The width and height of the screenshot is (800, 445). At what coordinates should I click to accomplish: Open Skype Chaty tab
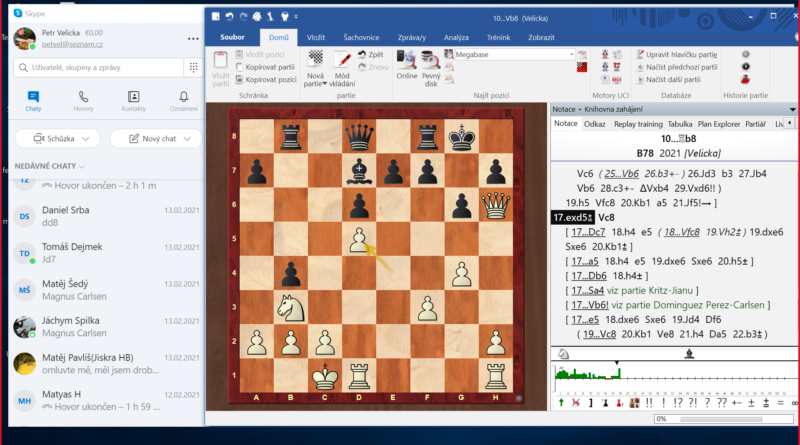33,101
